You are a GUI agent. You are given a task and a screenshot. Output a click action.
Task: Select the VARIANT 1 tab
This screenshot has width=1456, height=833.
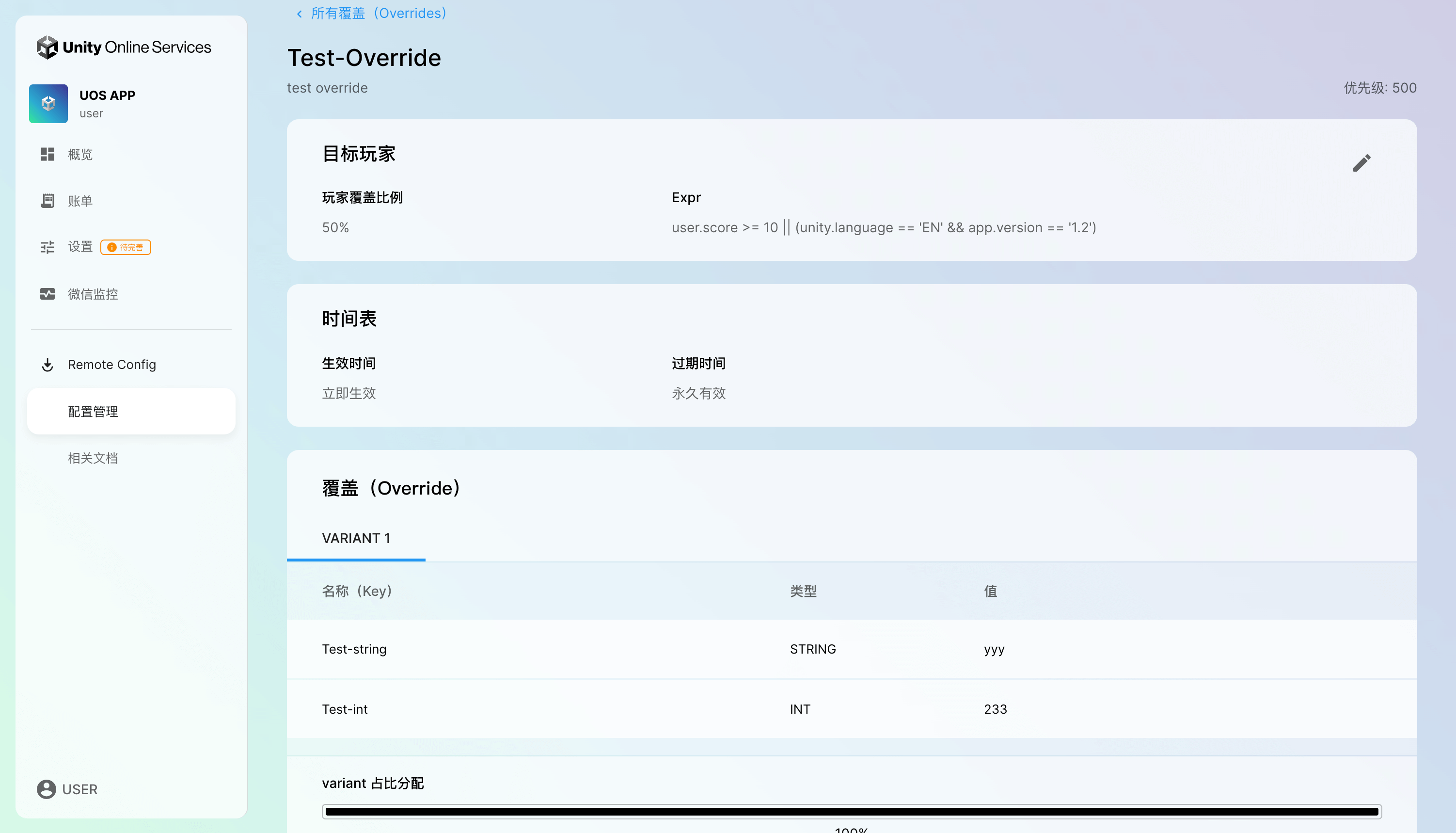click(356, 538)
